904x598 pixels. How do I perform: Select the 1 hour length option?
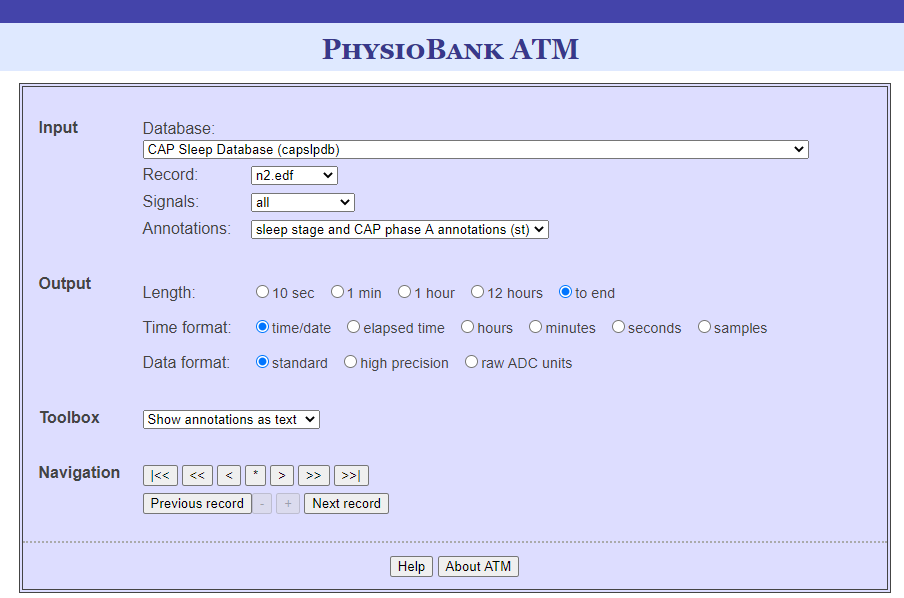(x=405, y=292)
